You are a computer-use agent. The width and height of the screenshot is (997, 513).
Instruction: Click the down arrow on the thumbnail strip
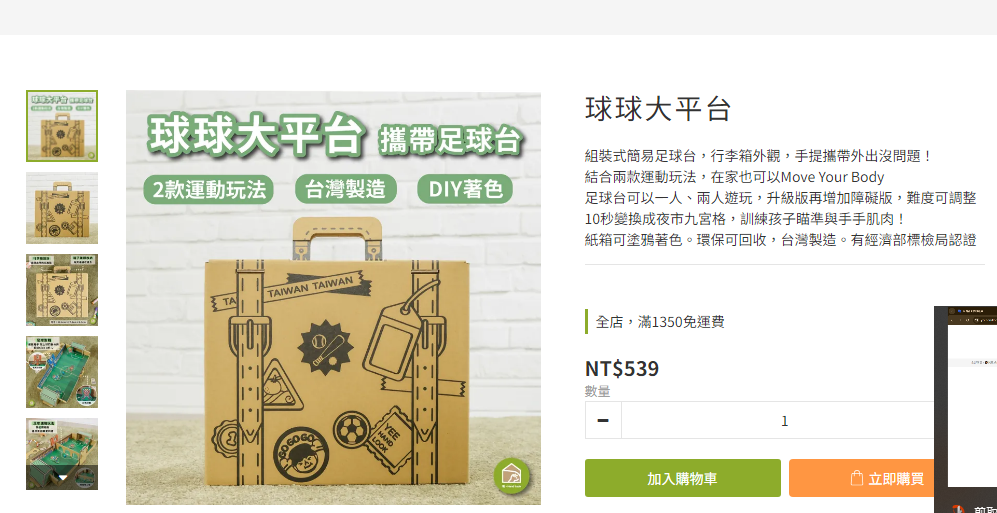click(x=62, y=477)
